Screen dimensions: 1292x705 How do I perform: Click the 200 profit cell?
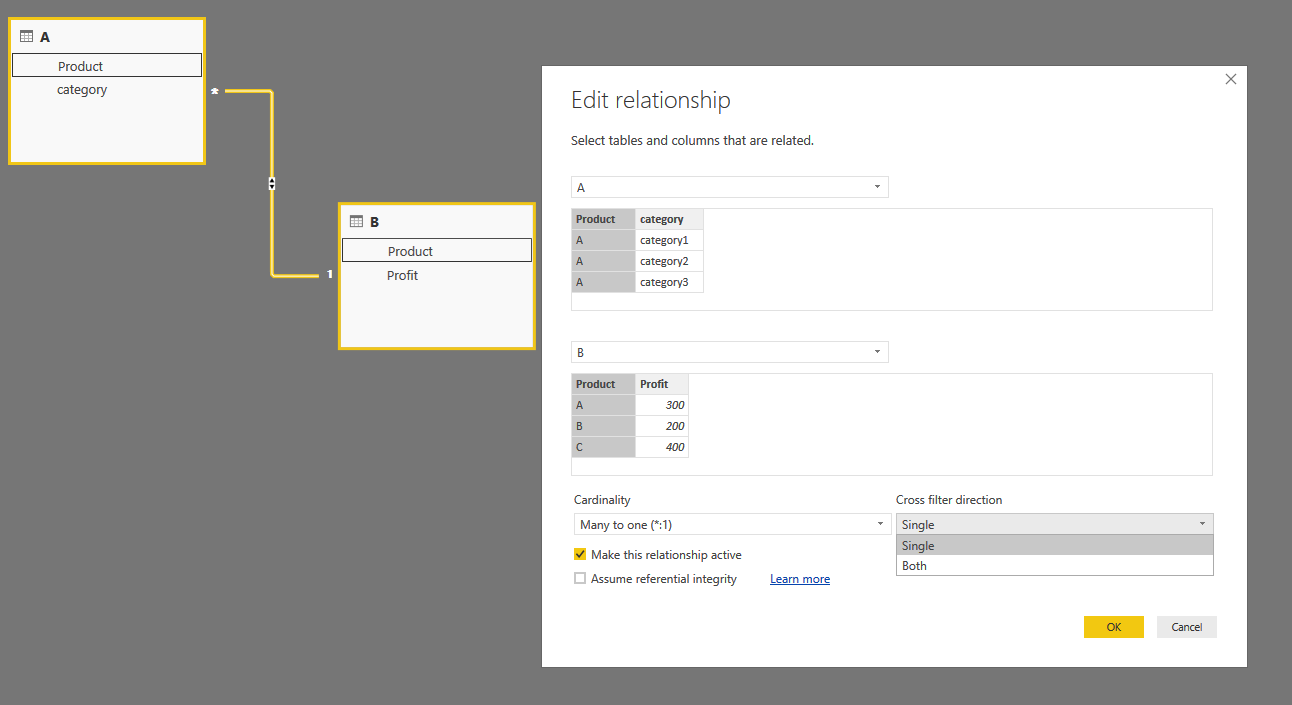click(662, 426)
